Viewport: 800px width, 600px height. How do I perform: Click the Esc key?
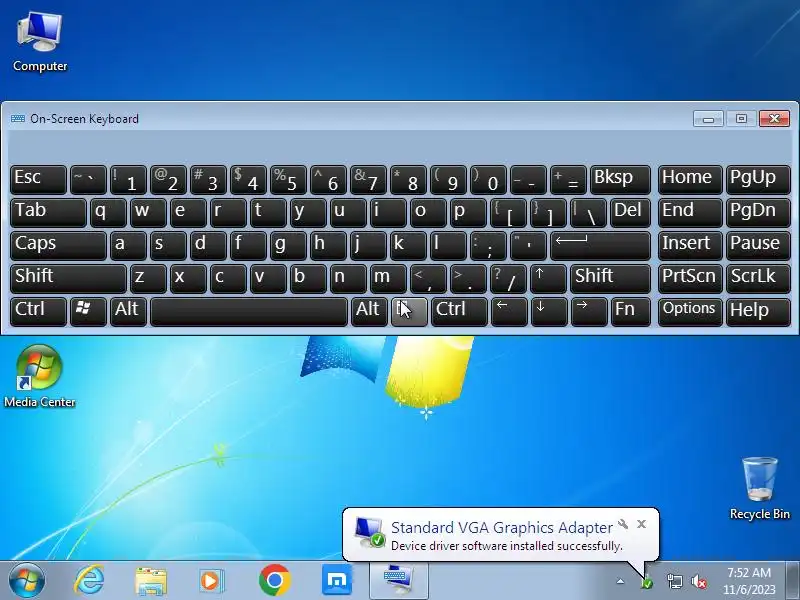38,180
